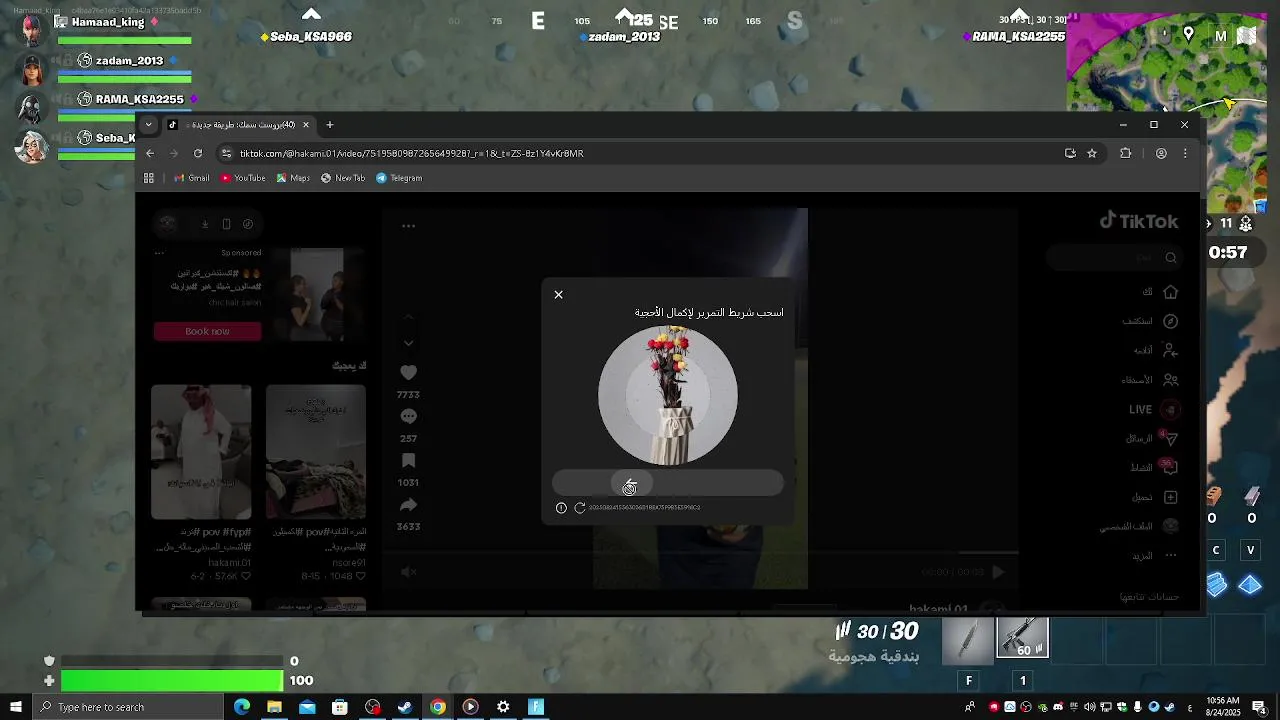Click the captcha slider handle

[x=631, y=485]
